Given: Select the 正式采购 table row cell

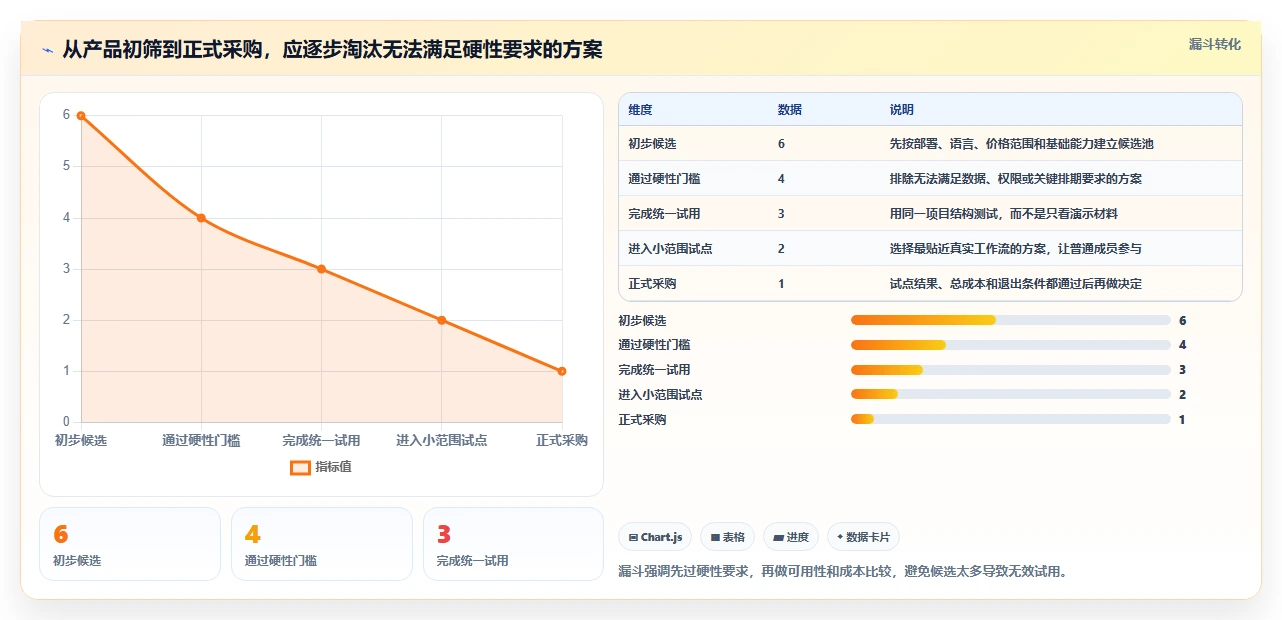Looking at the screenshot, I should point(652,284).
